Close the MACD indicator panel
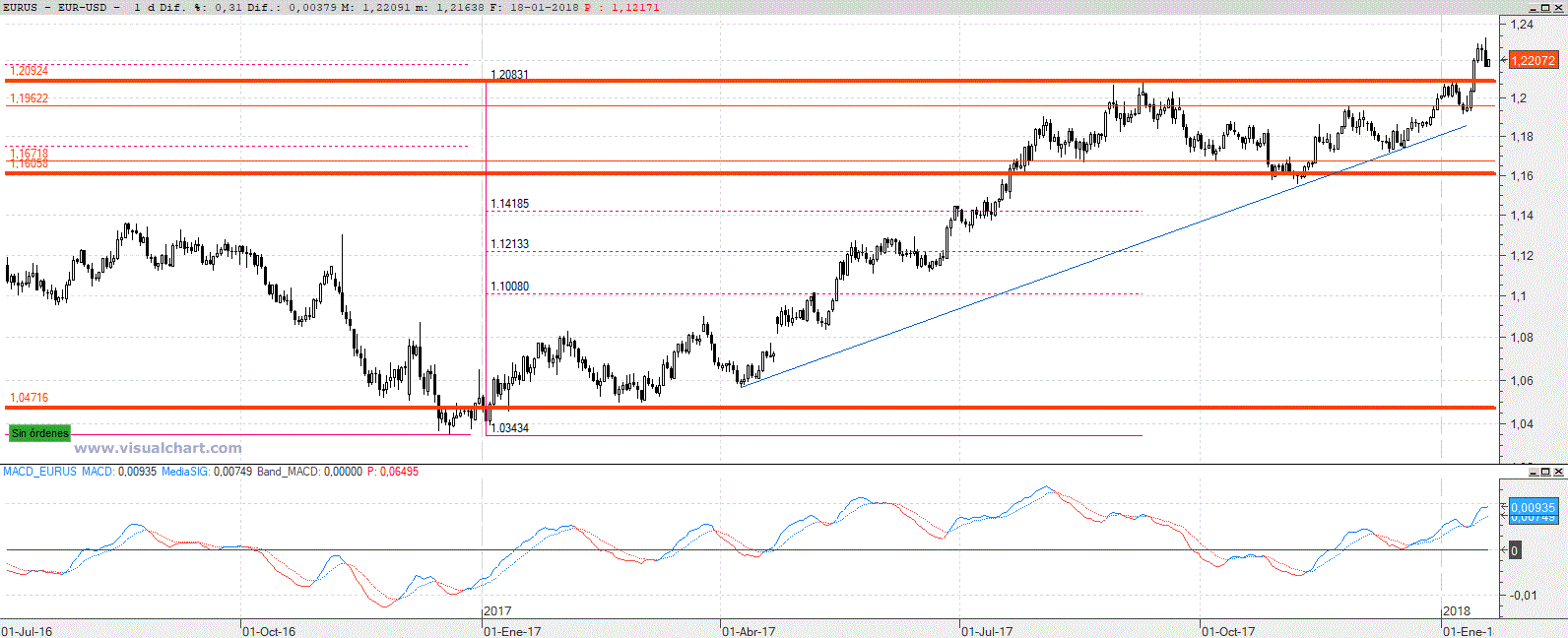The image size is (1568, 638). coord(1558,472)
